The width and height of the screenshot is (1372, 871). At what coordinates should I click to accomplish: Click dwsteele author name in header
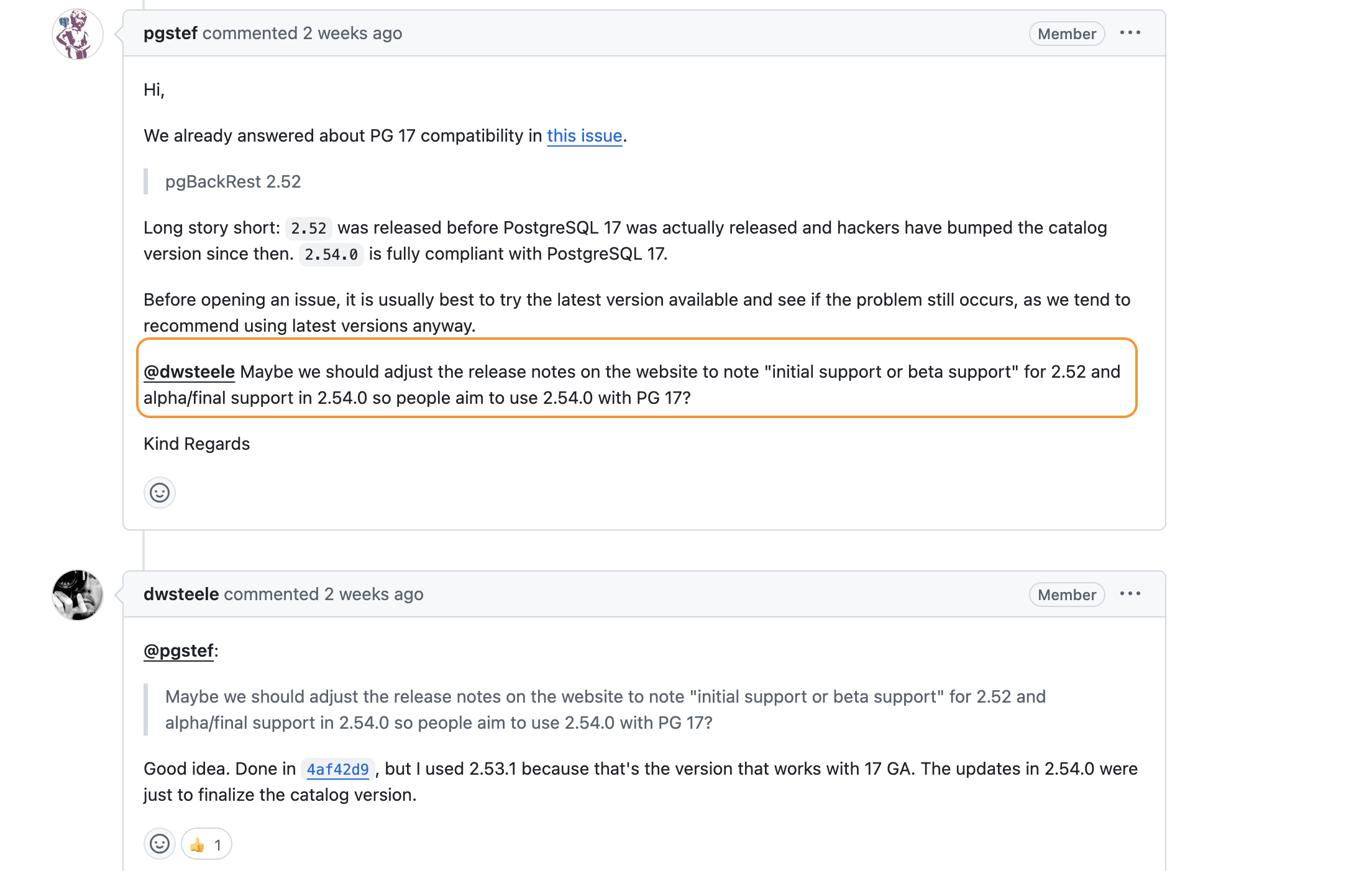181,595
